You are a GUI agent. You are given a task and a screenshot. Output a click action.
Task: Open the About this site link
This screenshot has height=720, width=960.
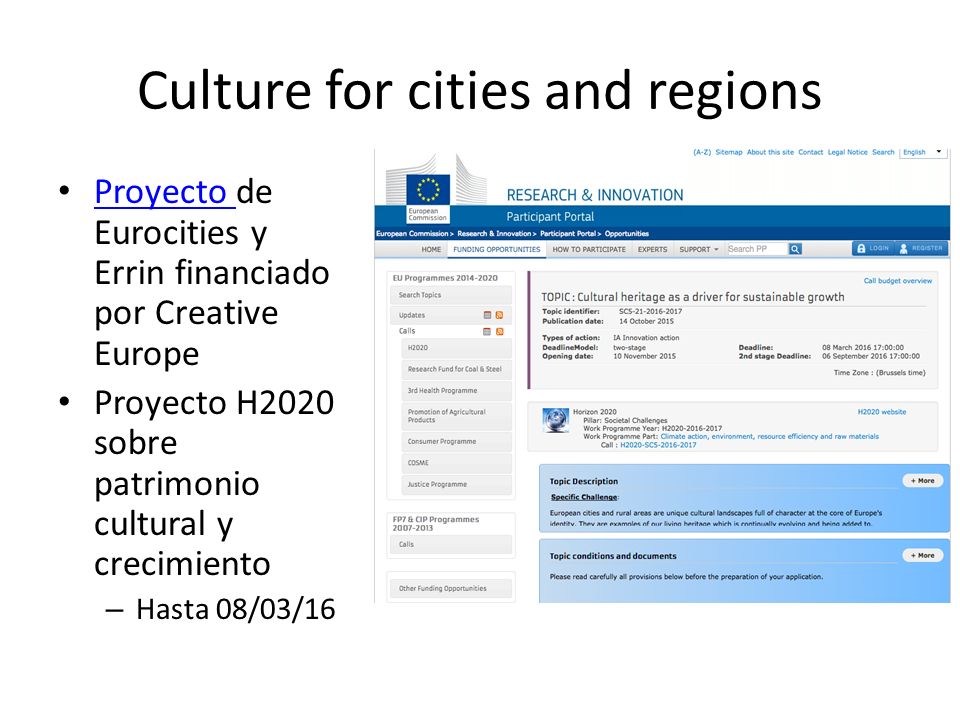click(770, 152)
